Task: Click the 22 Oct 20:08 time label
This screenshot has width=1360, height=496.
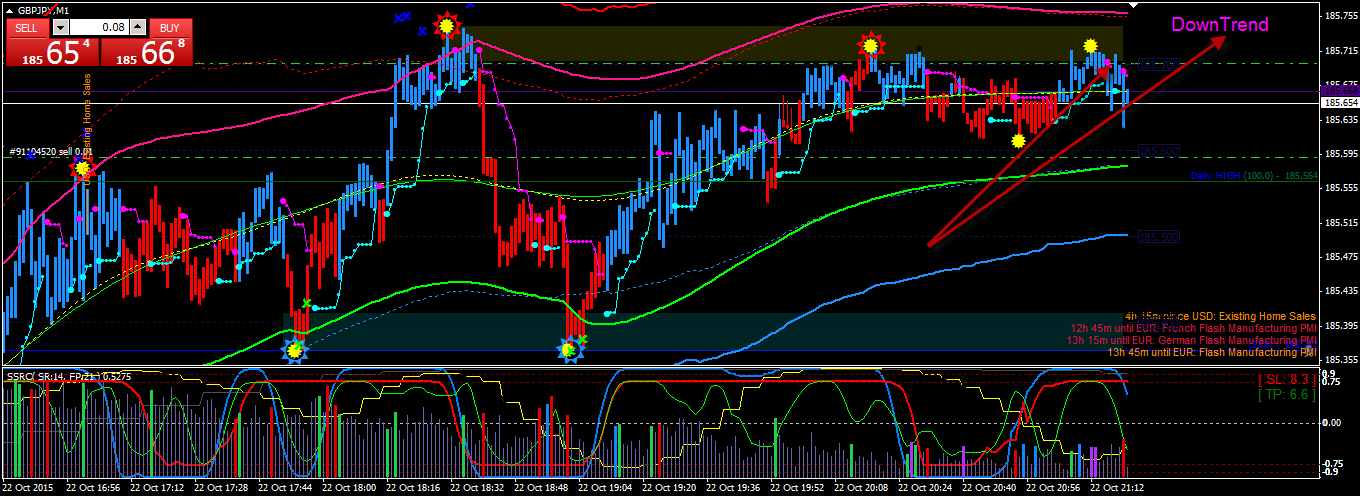Action: (x=863, y=489)
